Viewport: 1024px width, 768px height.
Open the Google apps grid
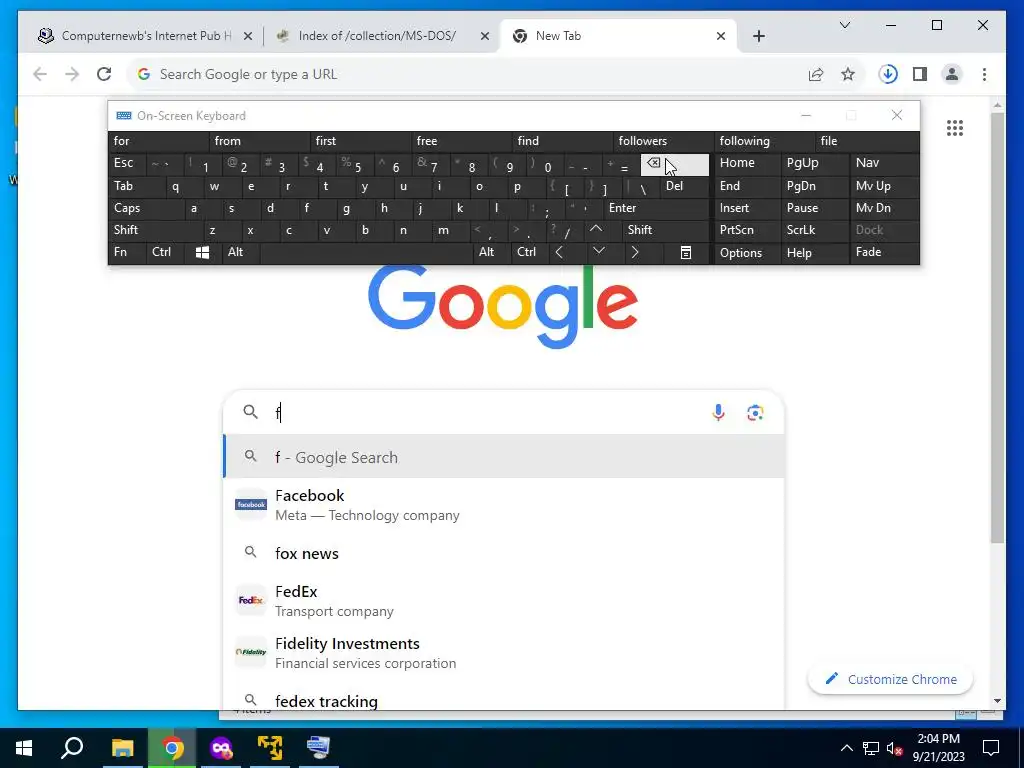955,128
